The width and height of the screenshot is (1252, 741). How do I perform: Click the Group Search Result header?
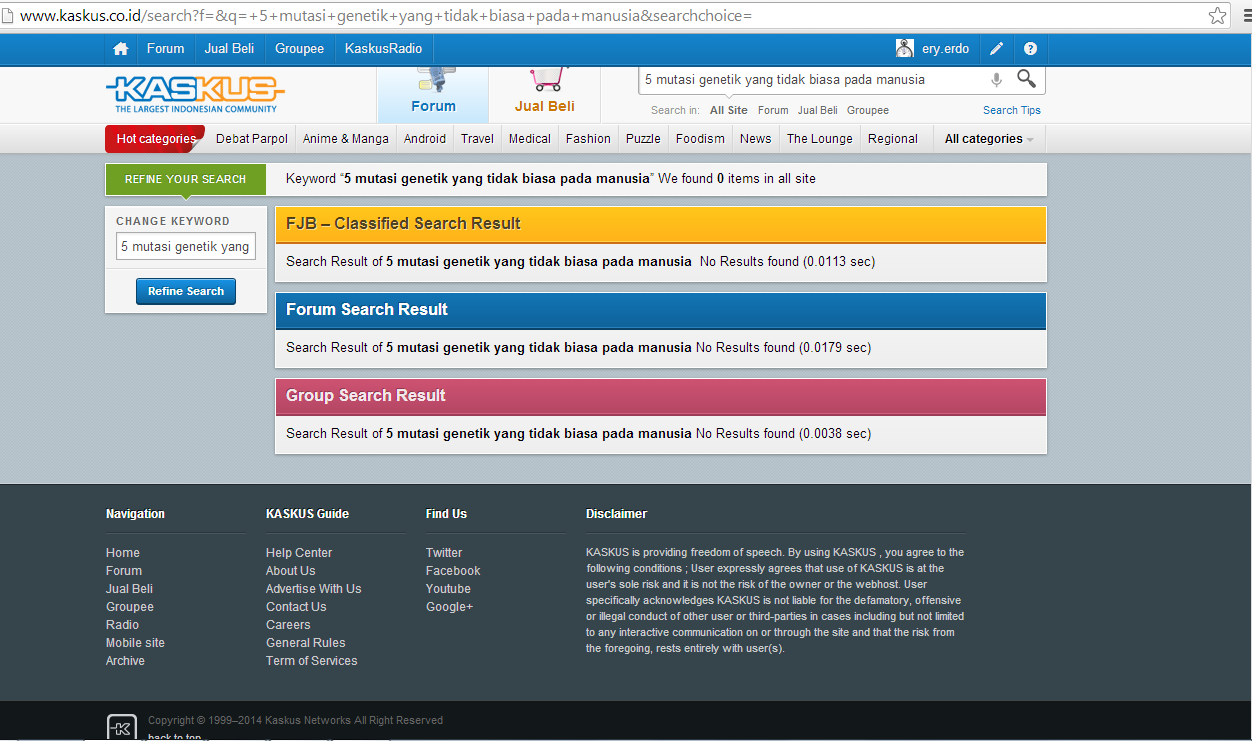pyautogui.click(x=661, y=396)
